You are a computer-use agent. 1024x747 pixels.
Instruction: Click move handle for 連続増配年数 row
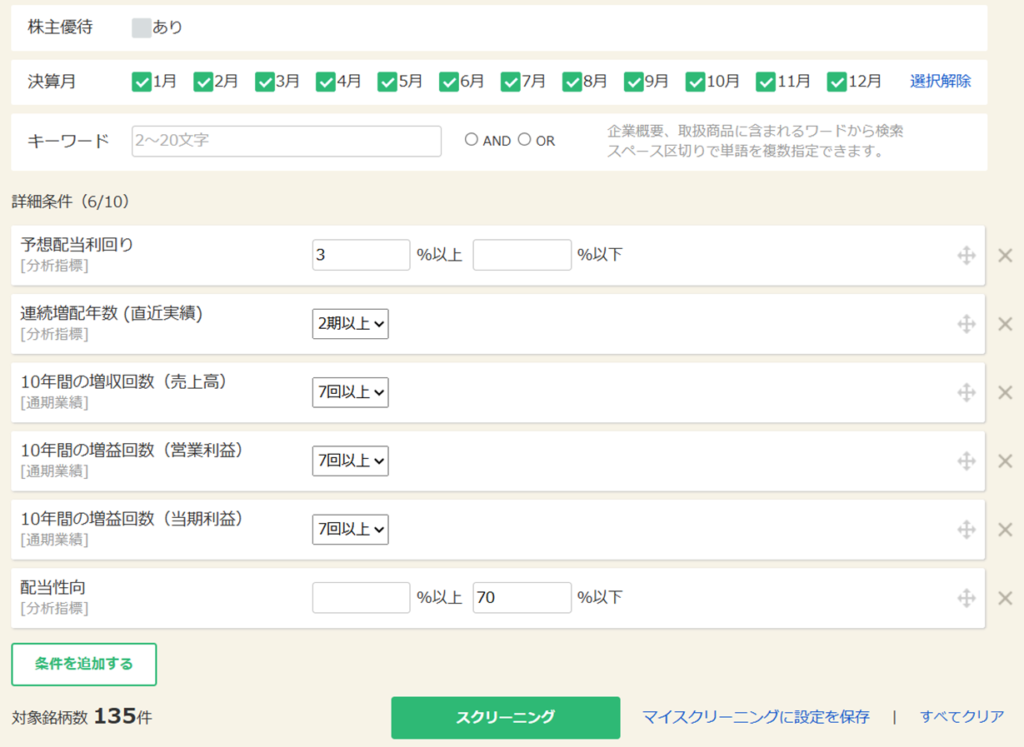click(967, 324)
